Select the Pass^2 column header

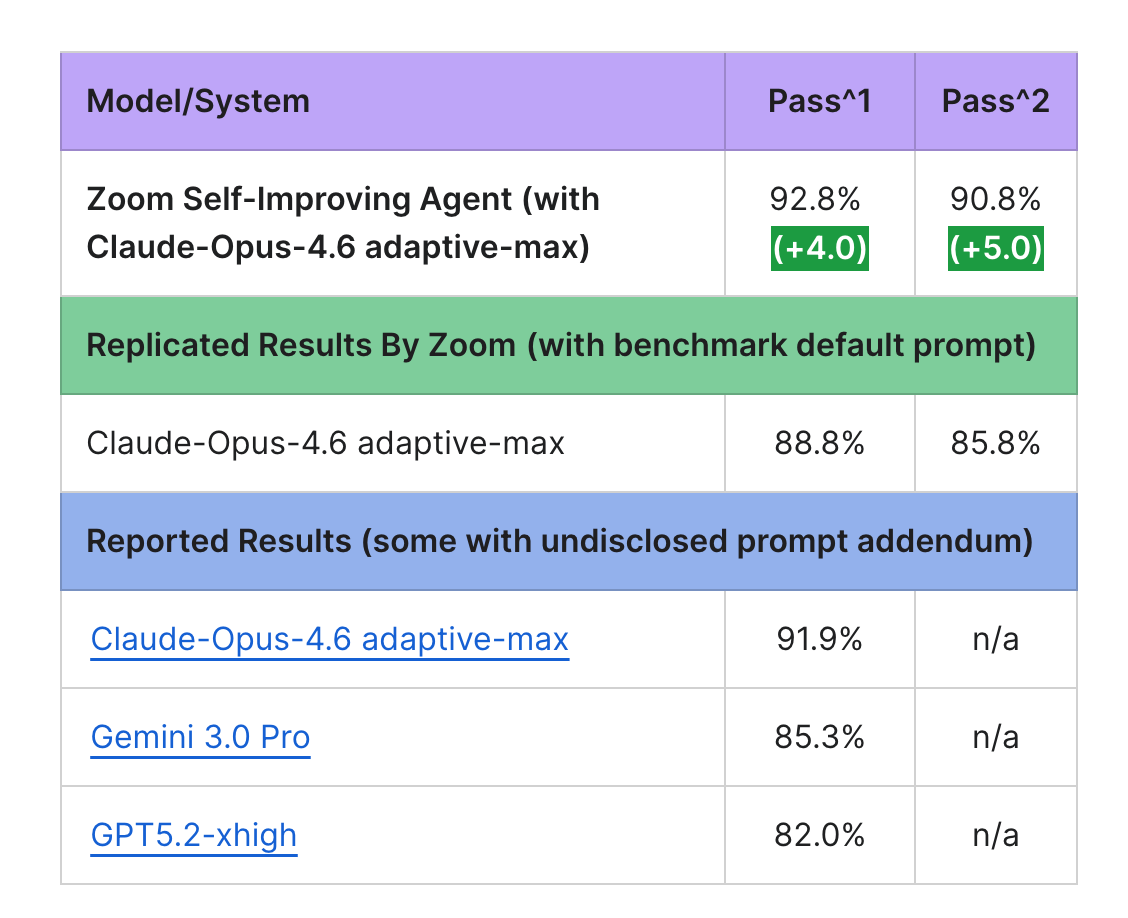995,101
